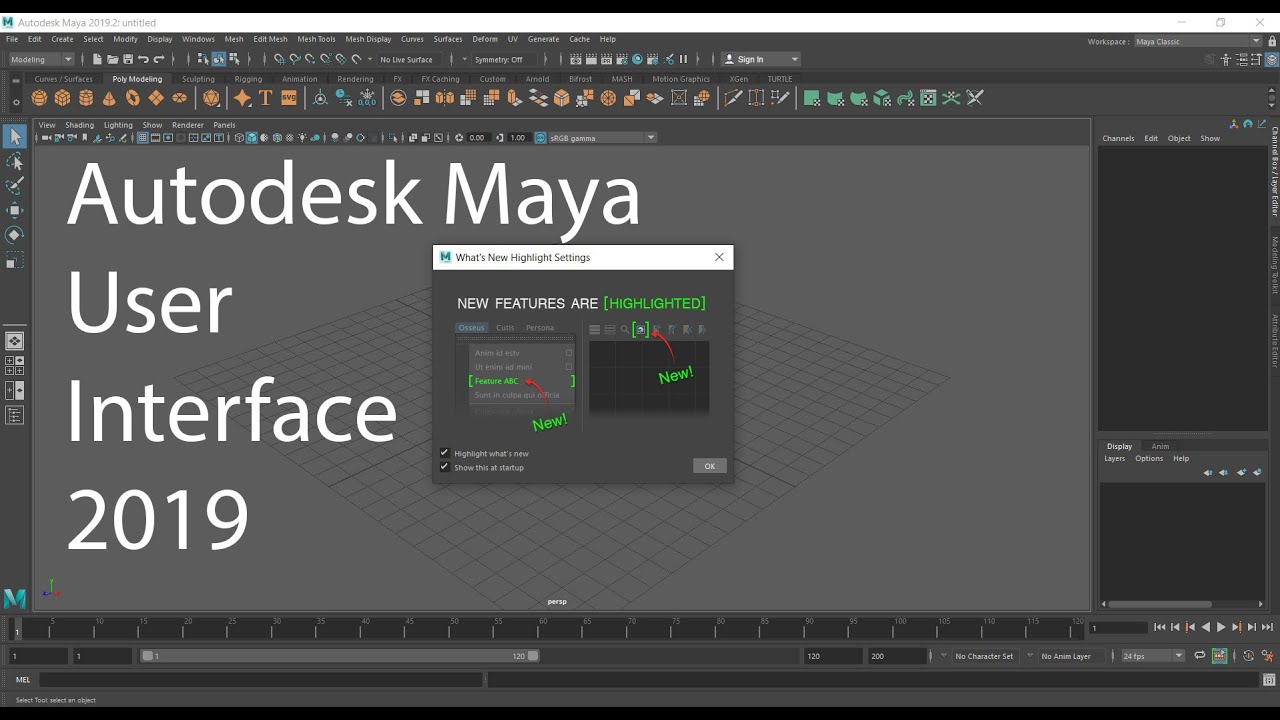Viewport: 1280px width, 720px height.
Task: Save the scene with the floppy icon
Action: pyautogui.click(x=127, y=59)
